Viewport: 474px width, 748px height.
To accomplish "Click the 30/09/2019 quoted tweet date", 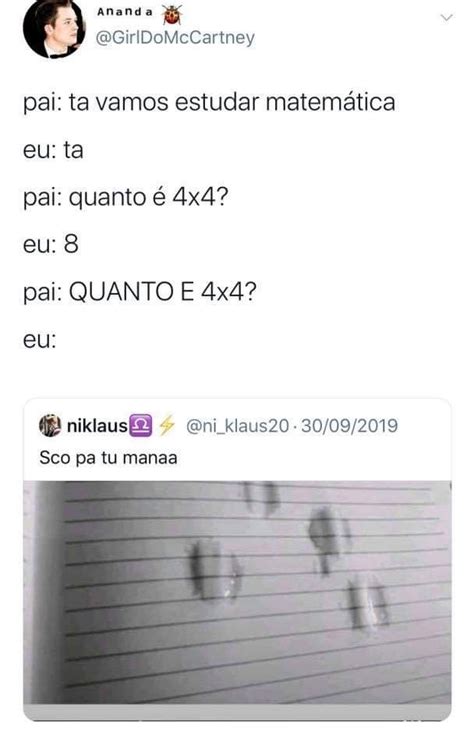I will pyautogui.click(x=349, y=426).
